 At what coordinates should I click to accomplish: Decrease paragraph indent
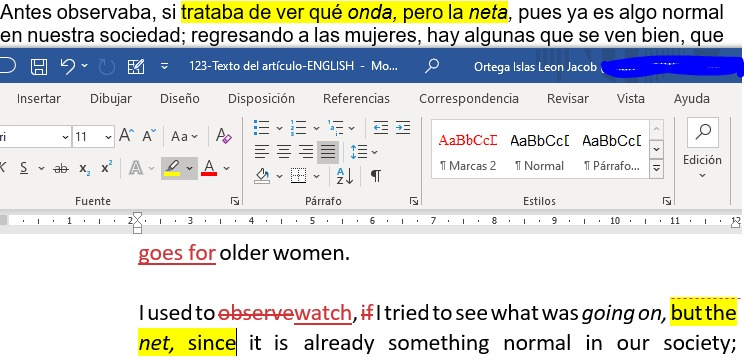[x=381, y=127]
